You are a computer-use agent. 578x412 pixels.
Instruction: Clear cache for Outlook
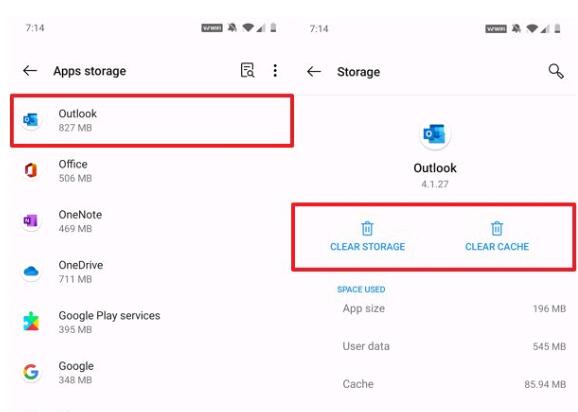[497, 236]
